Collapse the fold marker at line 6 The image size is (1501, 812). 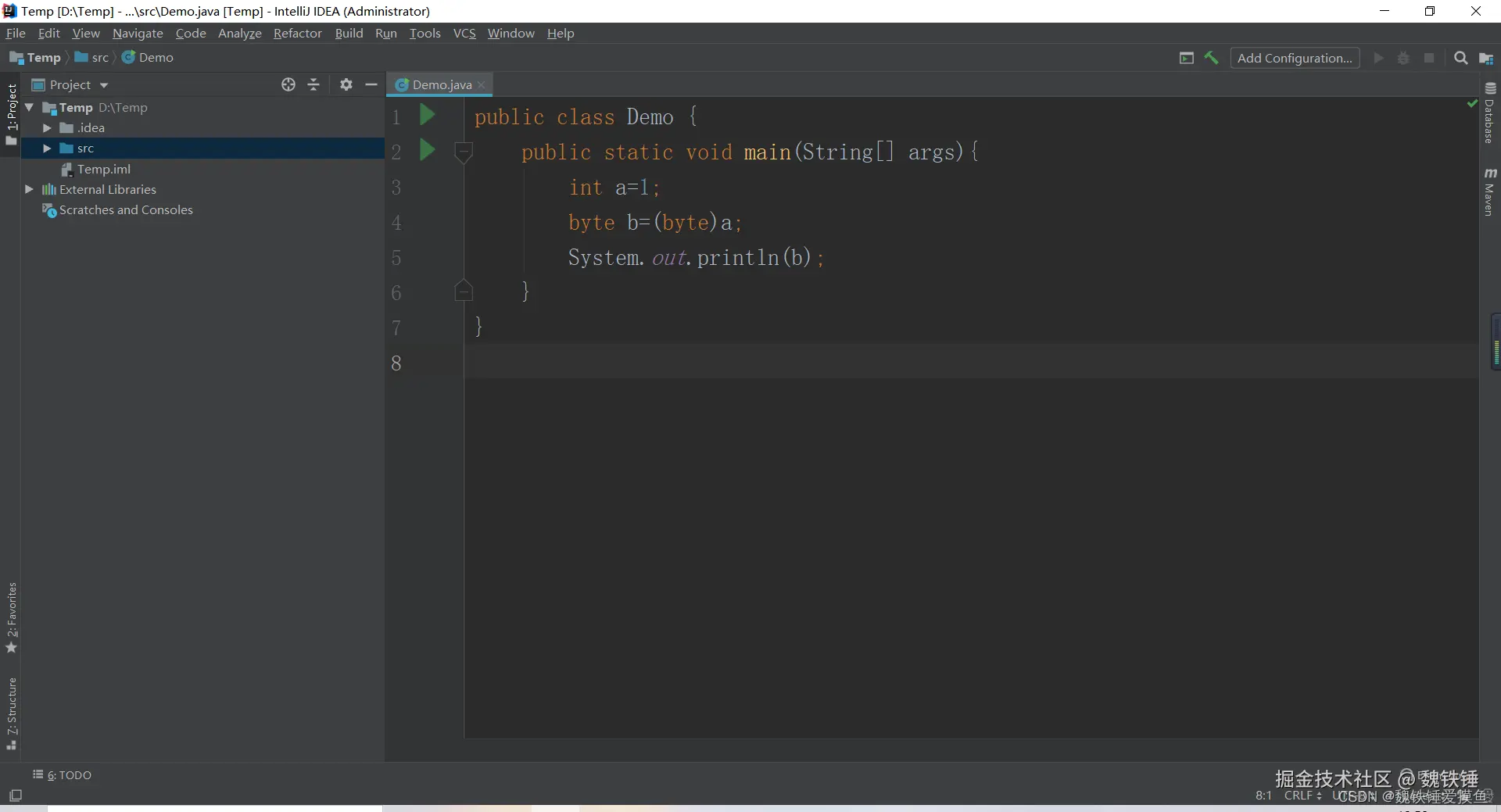(x=464, y=291)
